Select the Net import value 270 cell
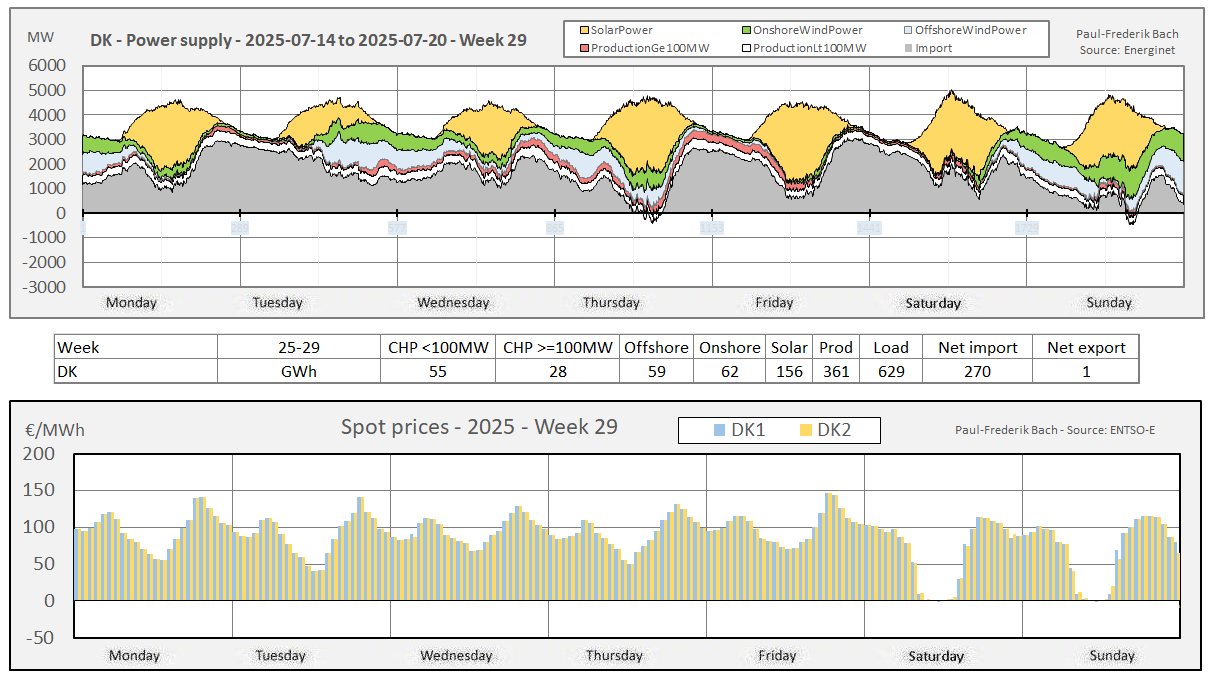The height and width of the screenshot is (680, 1209). (976, 371)
